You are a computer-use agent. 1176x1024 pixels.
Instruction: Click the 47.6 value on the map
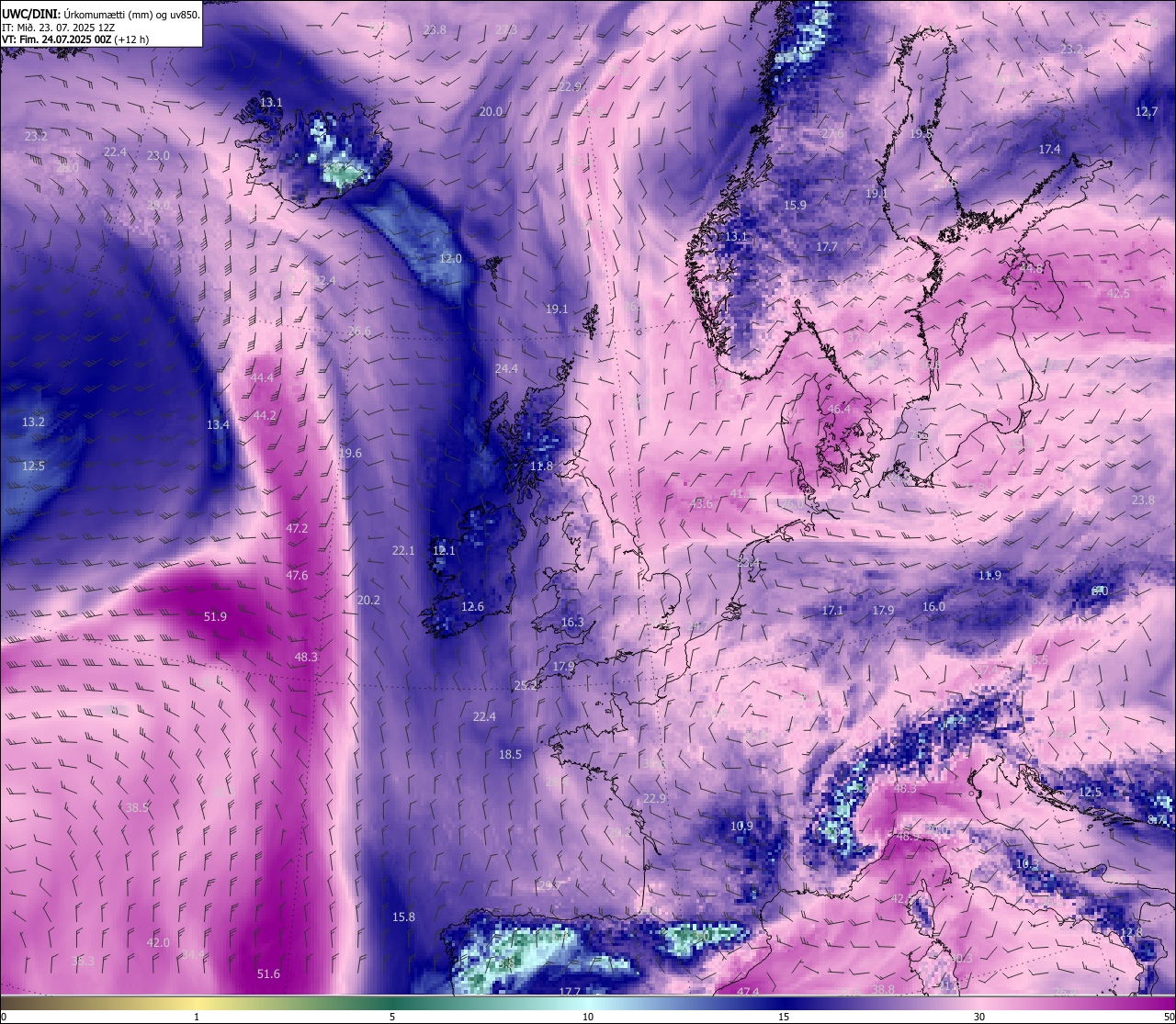[297, 575]
